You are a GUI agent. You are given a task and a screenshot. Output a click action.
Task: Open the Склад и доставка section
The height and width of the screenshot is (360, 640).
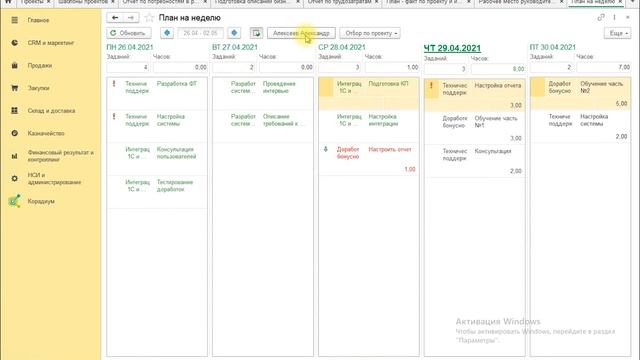[51, 111]
